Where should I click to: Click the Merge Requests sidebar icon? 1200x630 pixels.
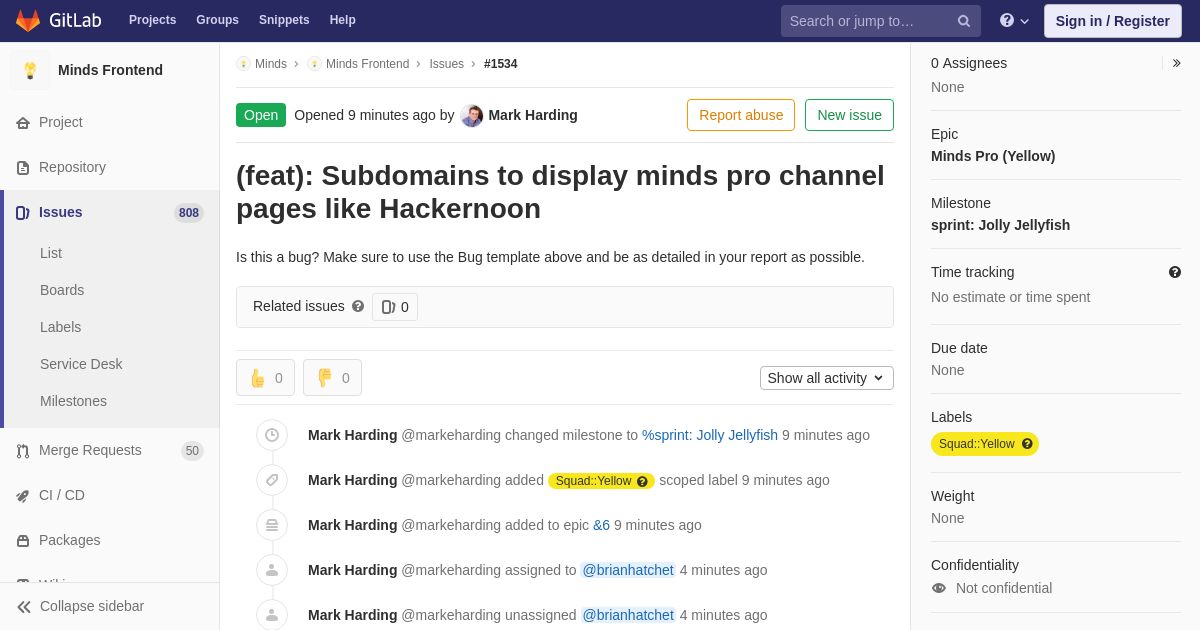(x=23, y=451)
